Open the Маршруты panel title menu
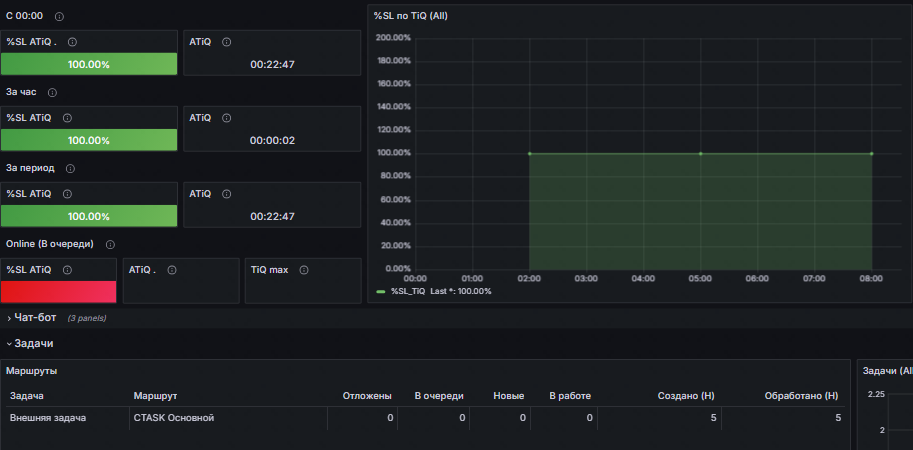The height and width of the screenshot is (450, 913). (x=31, y=371)
